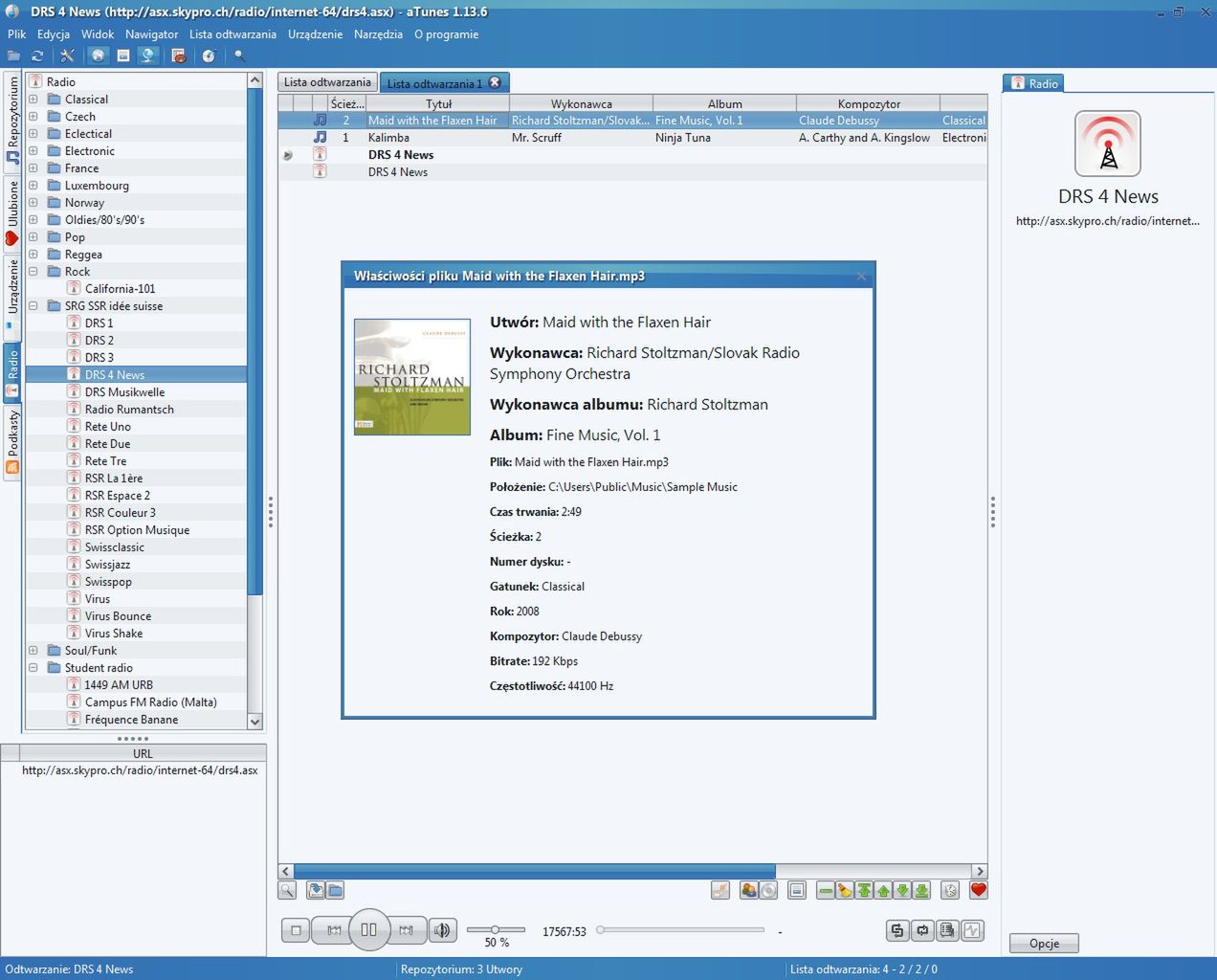Sort playlist by the Tytuł column header
This screenshot has width=1217, height=980.
[439, 103]
